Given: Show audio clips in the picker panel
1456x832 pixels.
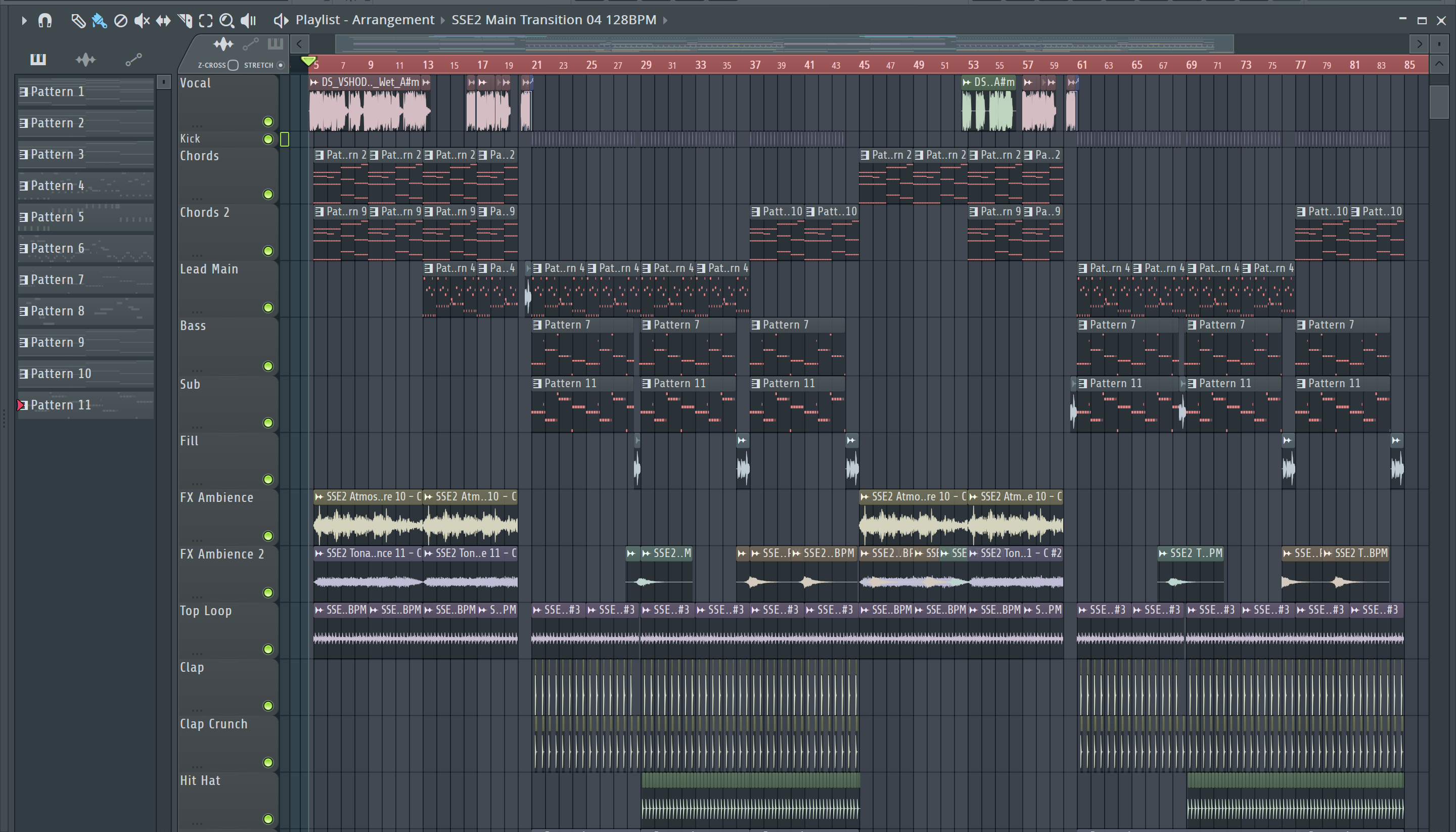Looking at the screenshot, I should [x=86, y=60].
